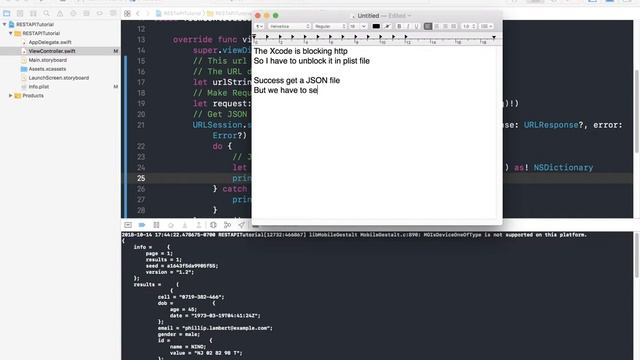Toggle Italic in TextEdit toolbar
Image resolution: width=640 pixels, height=360 pixels.
point(408,26)
